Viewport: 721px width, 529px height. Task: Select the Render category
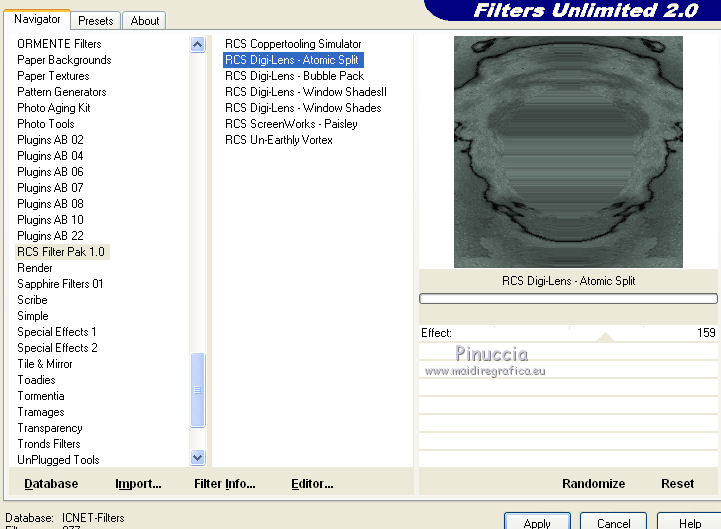tap(35, 268)
